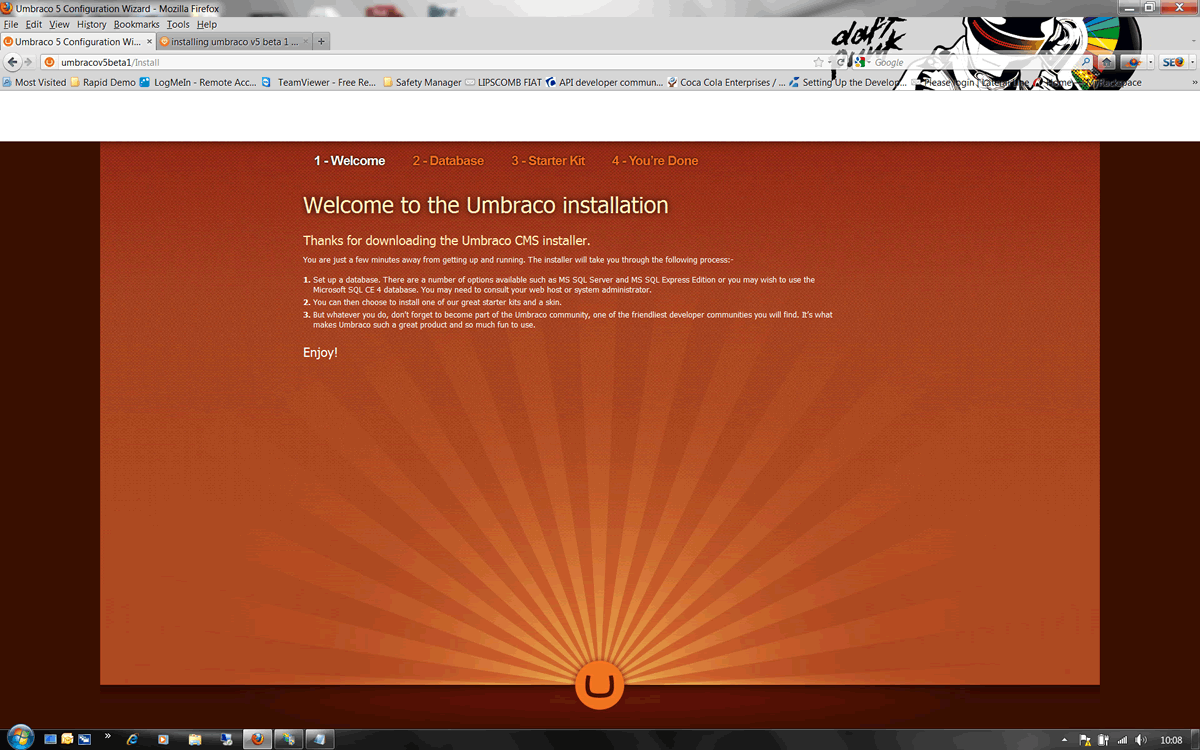
Task: Reload the page with the refresh icon
Action: point(841,62)
